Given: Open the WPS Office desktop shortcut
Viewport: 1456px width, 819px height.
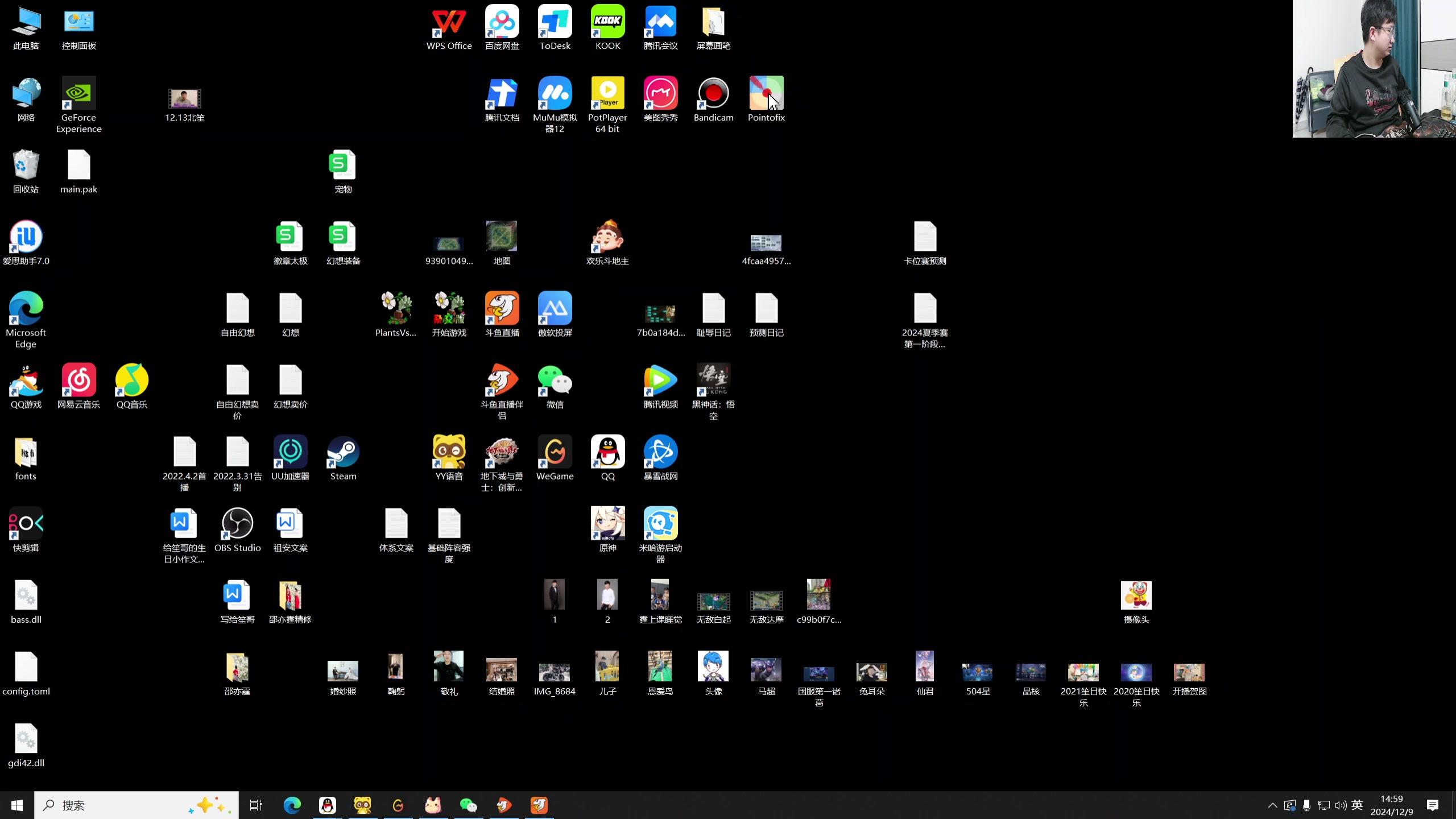Looking at the screenshot, I should 449,27.
